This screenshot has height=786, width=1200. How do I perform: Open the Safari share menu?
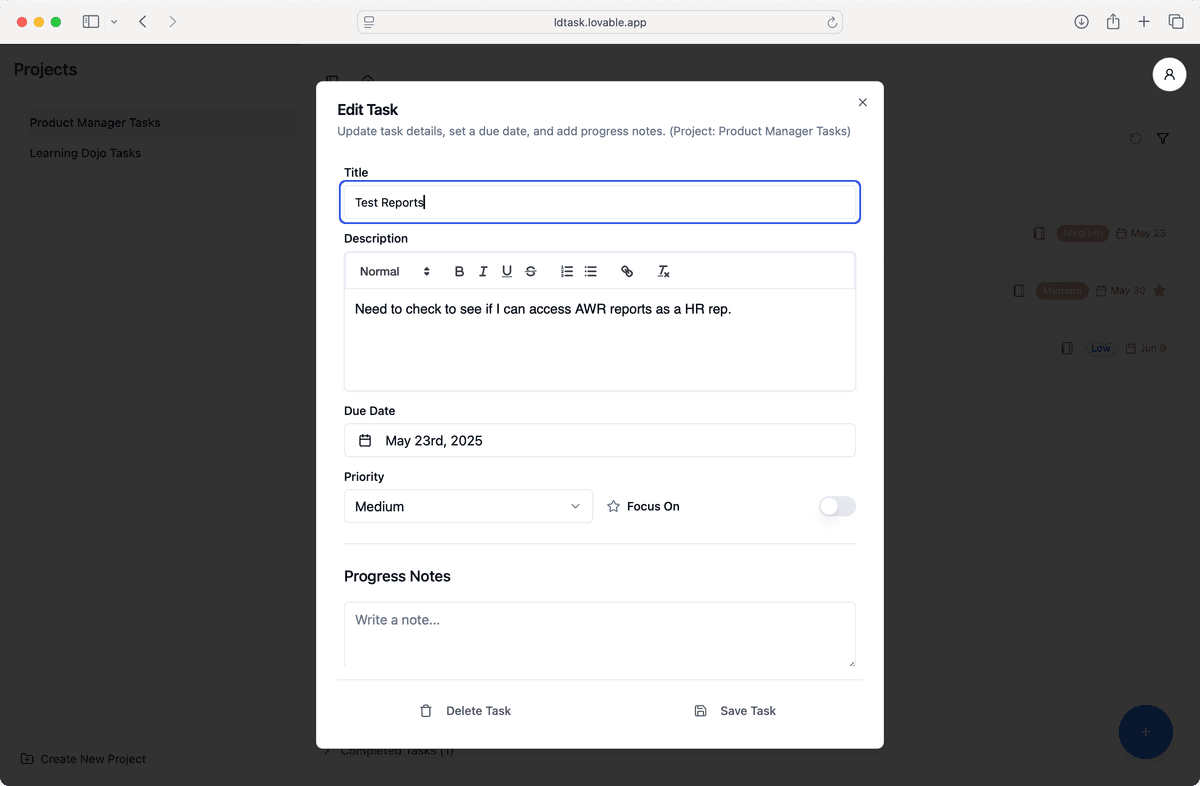tap(1113, 21)
